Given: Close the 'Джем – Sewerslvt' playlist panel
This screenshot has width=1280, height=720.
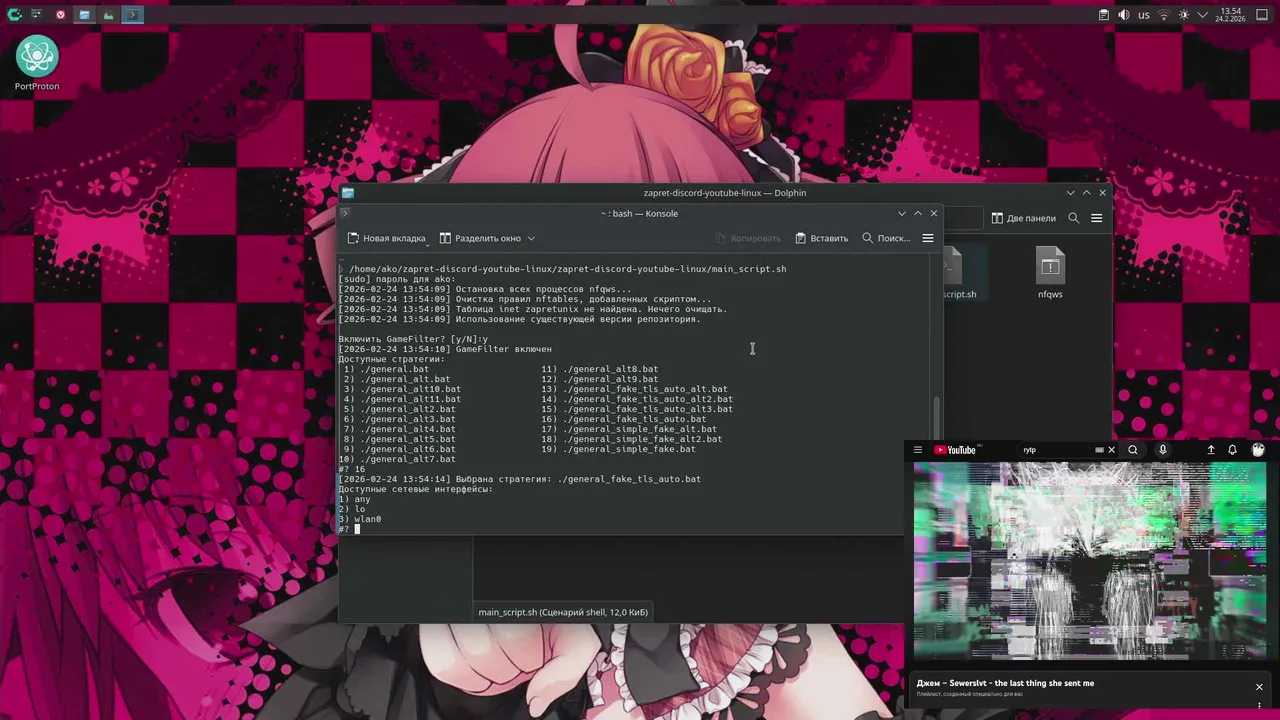Looking at the screenshot, I should [1259, 687].
